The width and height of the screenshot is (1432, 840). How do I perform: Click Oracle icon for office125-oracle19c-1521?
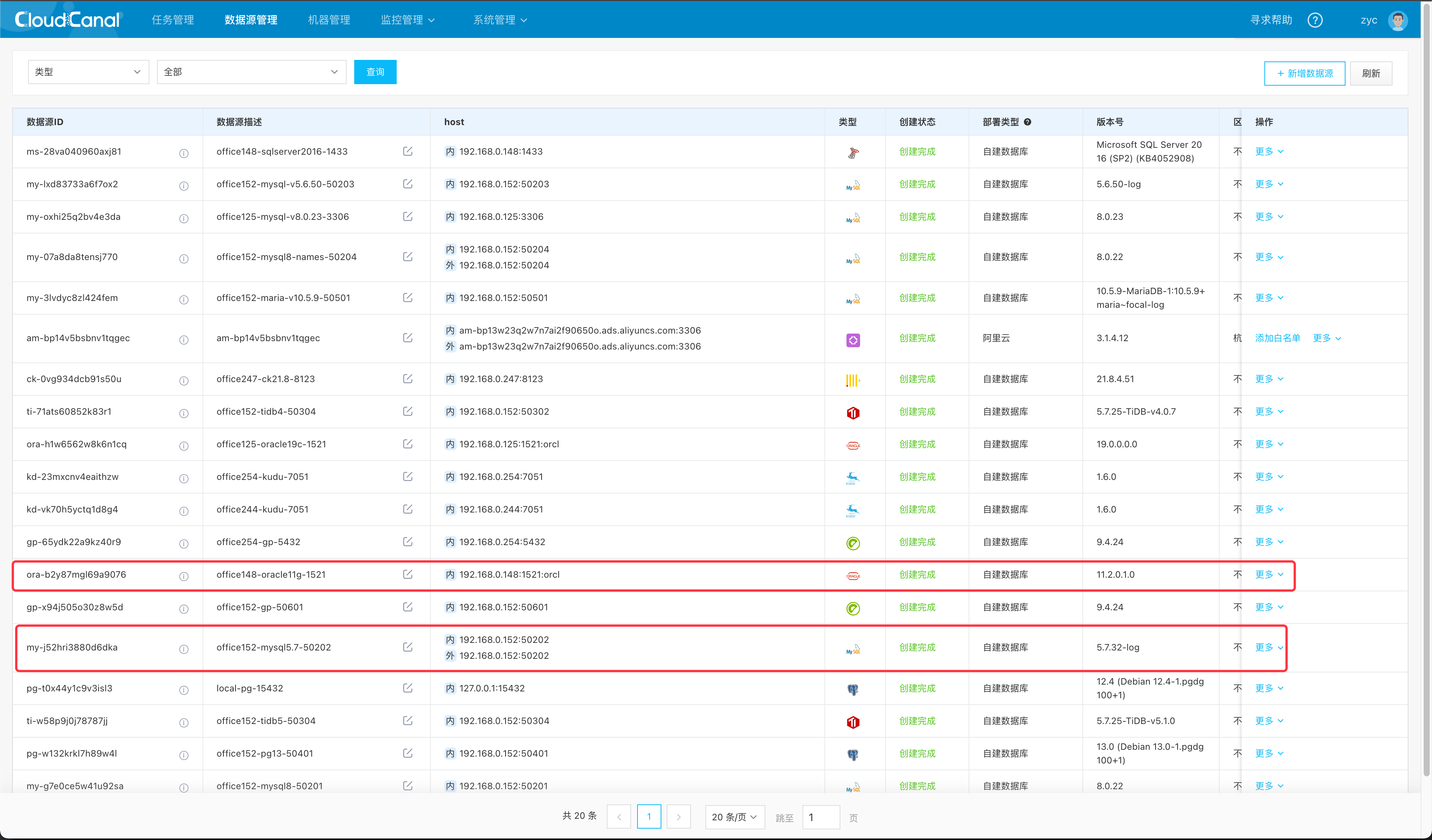tap(853, 445)
